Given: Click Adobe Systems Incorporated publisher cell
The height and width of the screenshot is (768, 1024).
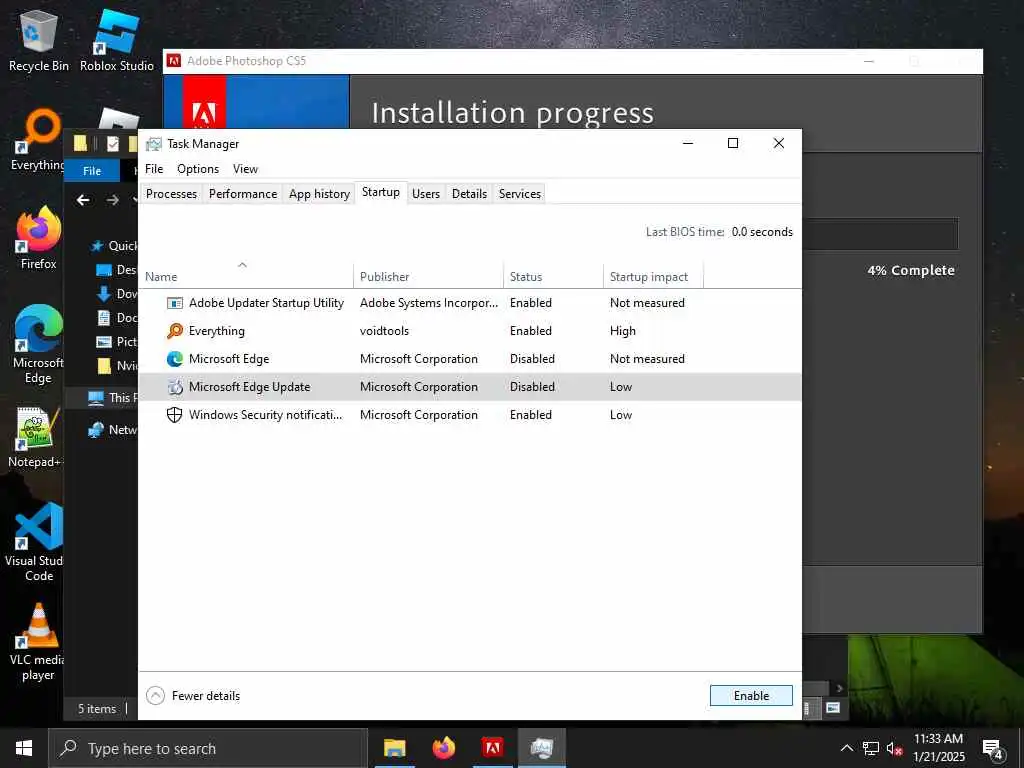Looking at the screenshot, I should (428, 303).
